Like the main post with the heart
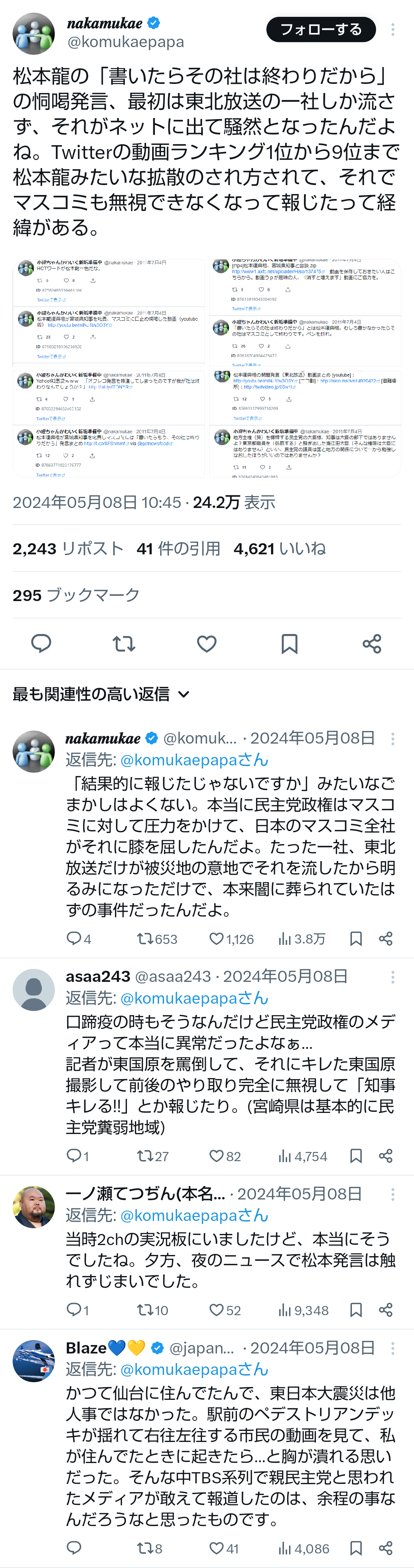 click(x=207, y=643)
